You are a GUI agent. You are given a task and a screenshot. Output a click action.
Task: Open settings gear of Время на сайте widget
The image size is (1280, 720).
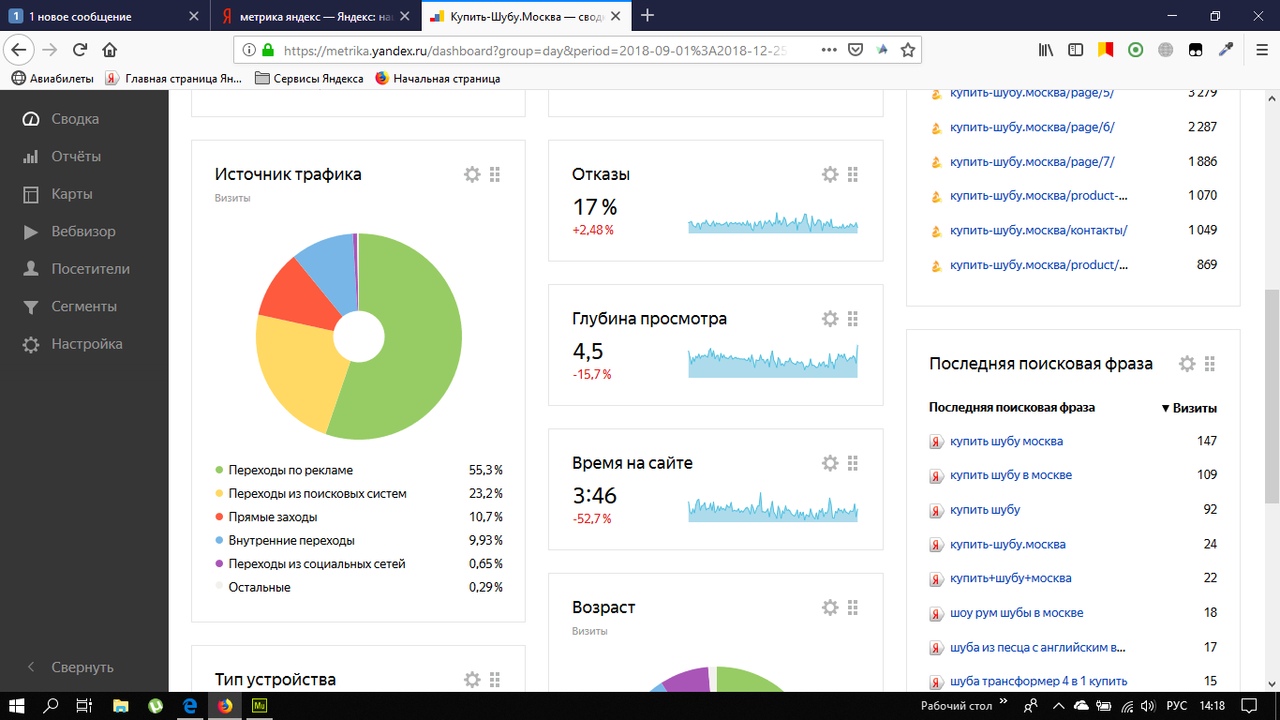click(x=830, y=463)
